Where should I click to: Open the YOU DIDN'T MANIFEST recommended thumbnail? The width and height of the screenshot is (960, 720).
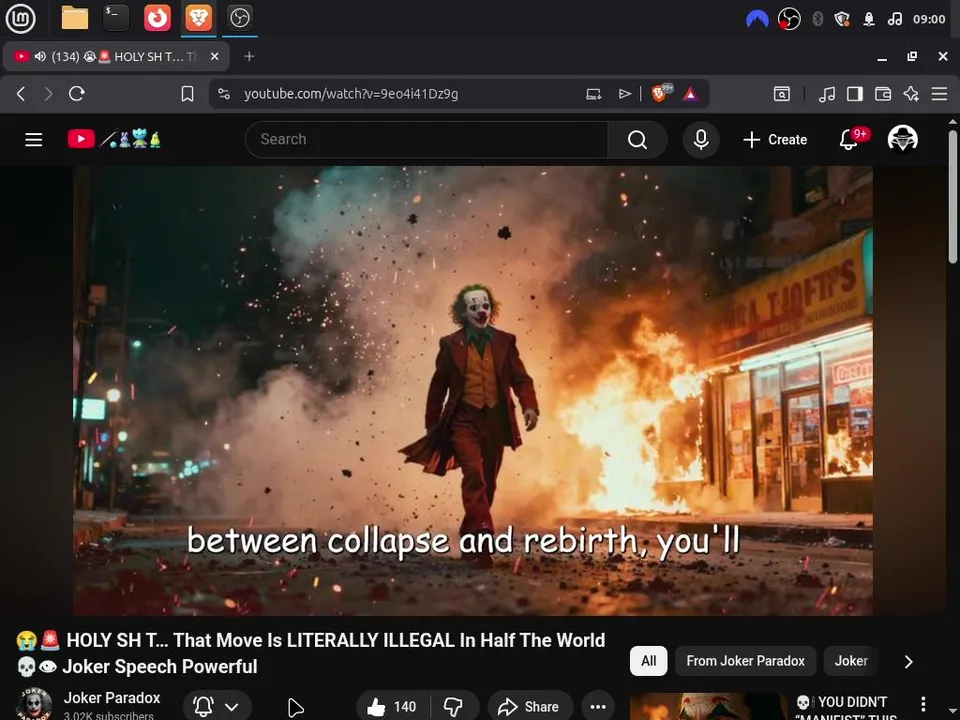coord(708,707)
